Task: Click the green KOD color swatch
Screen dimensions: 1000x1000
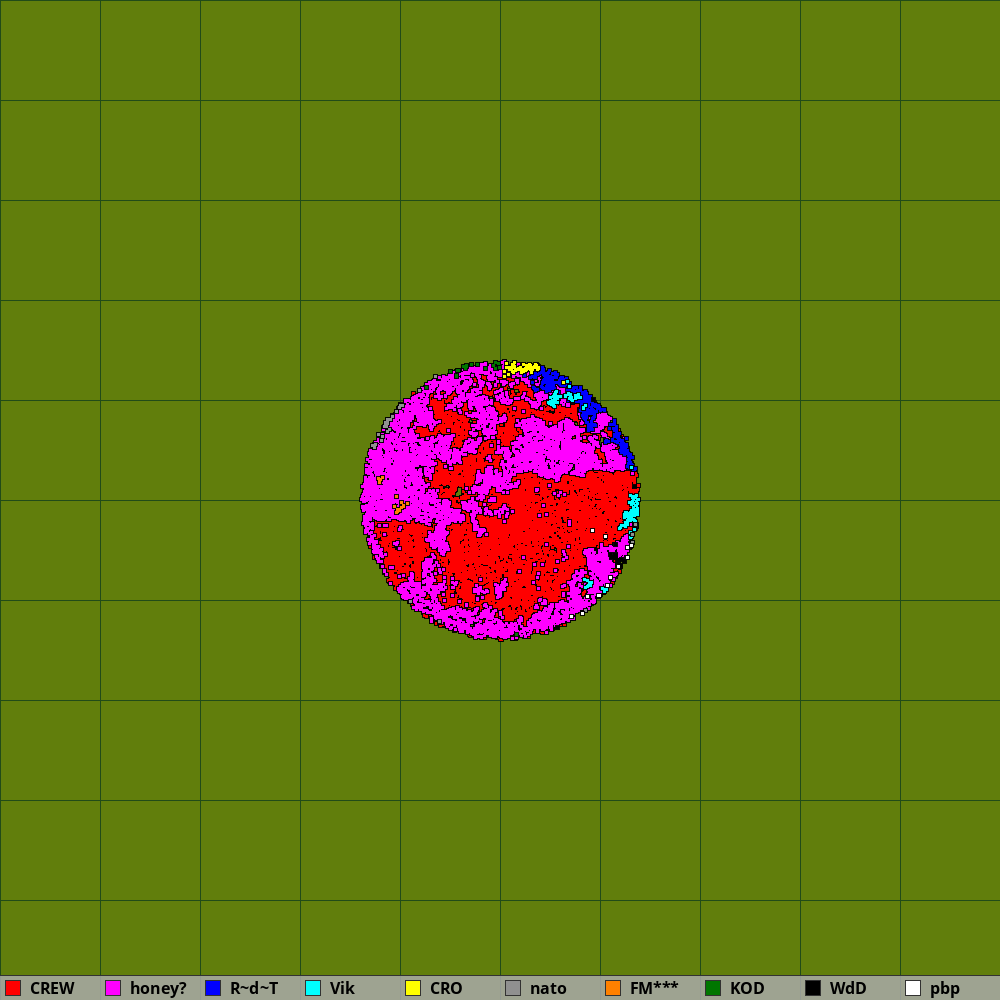Action: point(713,988)
